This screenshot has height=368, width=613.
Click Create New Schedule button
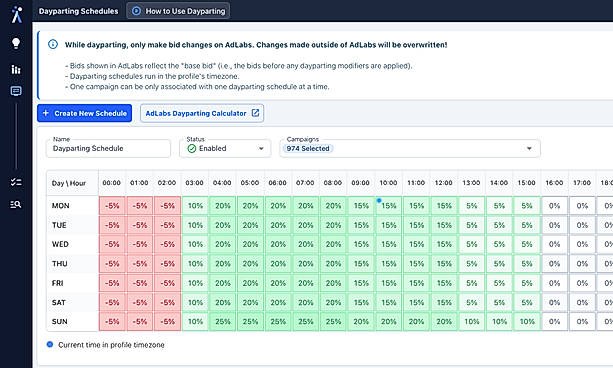(84, 113)
